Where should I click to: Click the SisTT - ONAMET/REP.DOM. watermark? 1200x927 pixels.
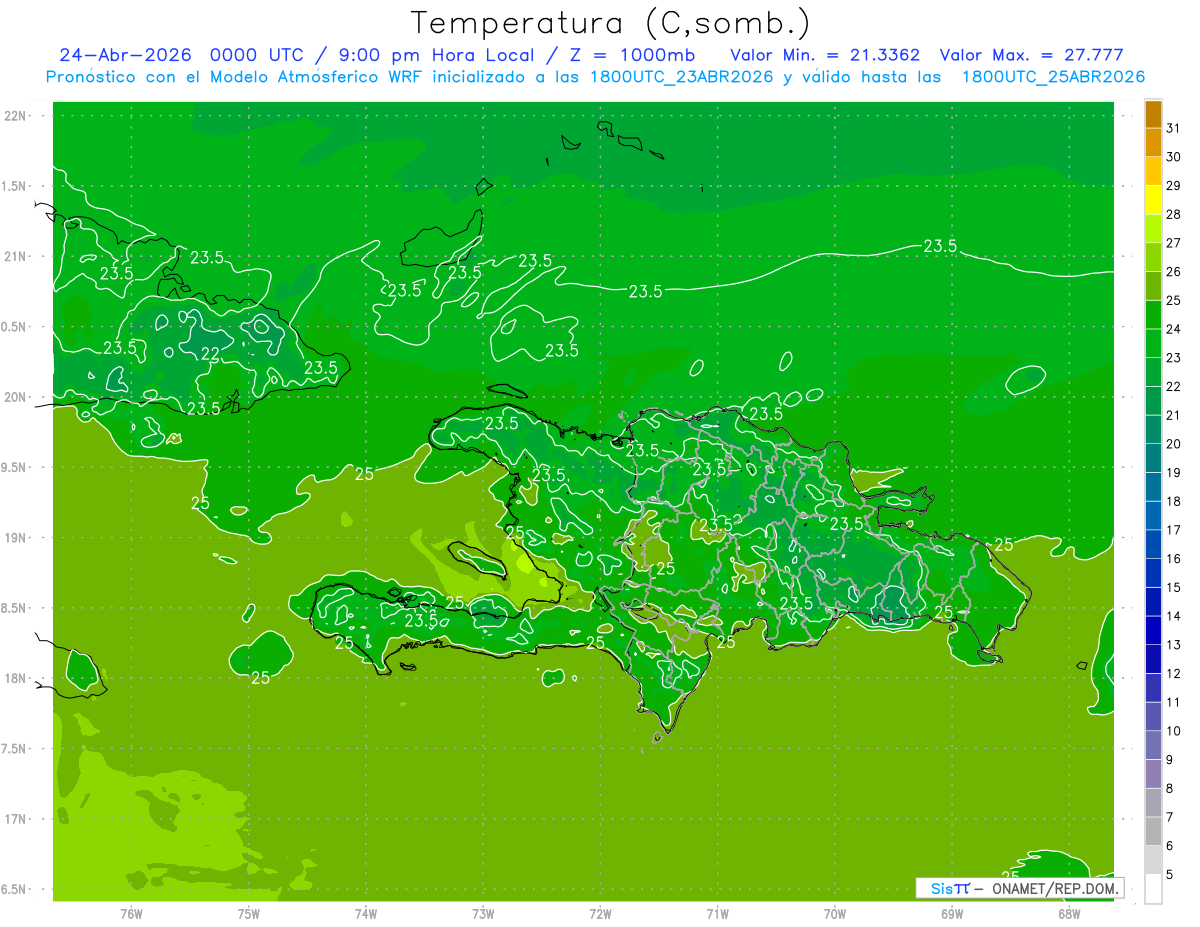click(x=1019, y=888)
